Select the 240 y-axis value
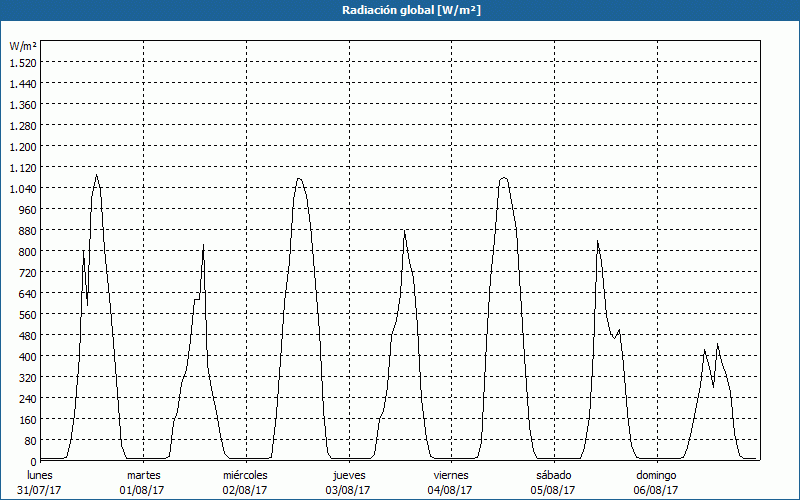Viewport: 800px width, 500px height. pos(28,398)
